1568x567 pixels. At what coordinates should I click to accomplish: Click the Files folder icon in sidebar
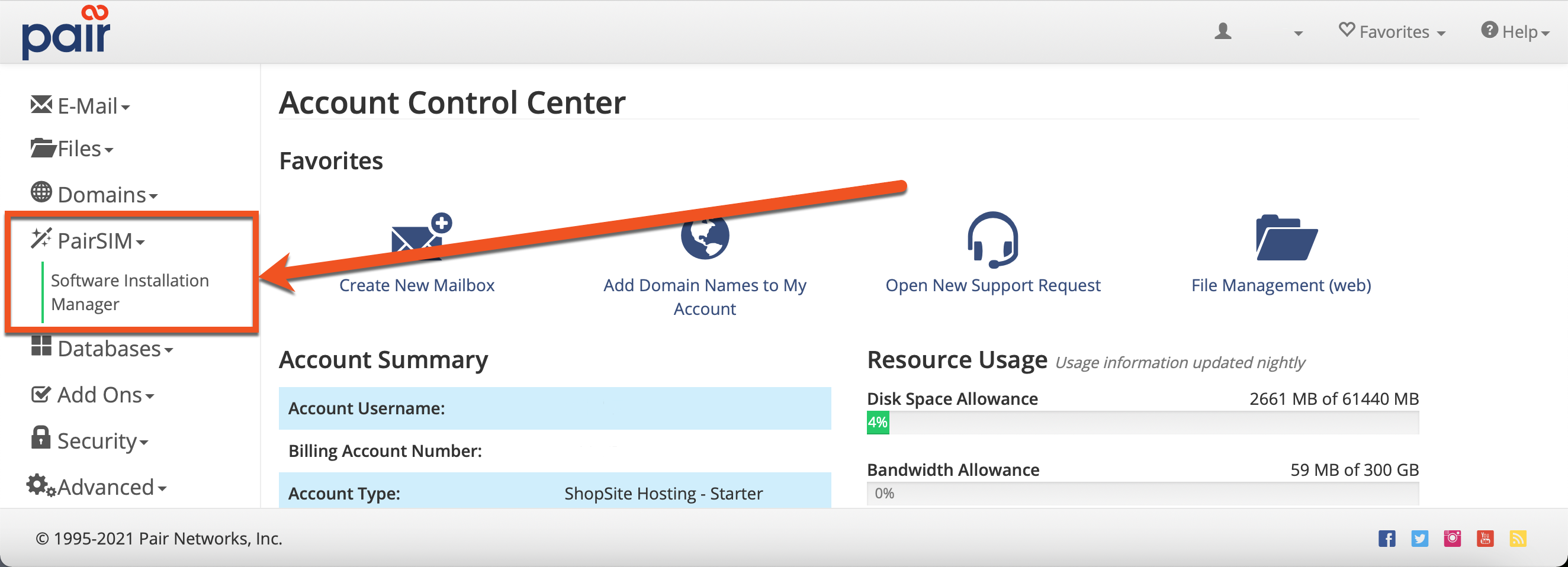tap(43, 148)
